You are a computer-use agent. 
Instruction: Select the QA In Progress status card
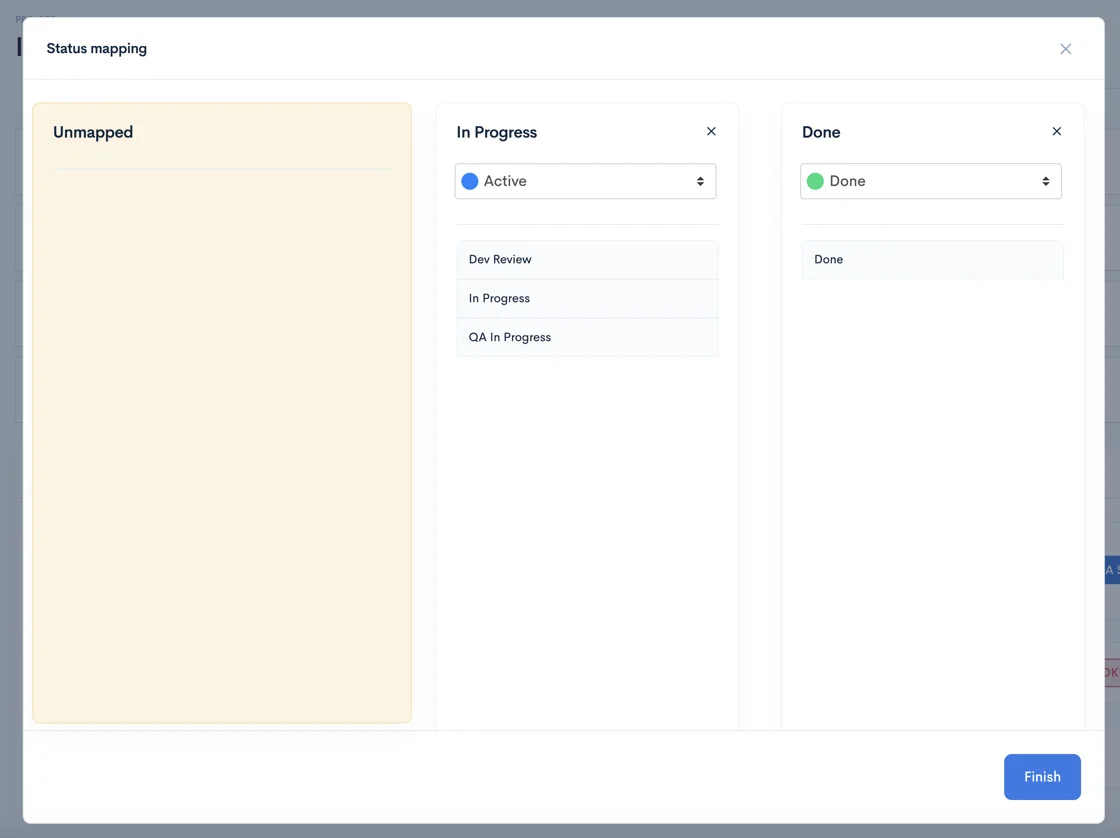(587, 337)
